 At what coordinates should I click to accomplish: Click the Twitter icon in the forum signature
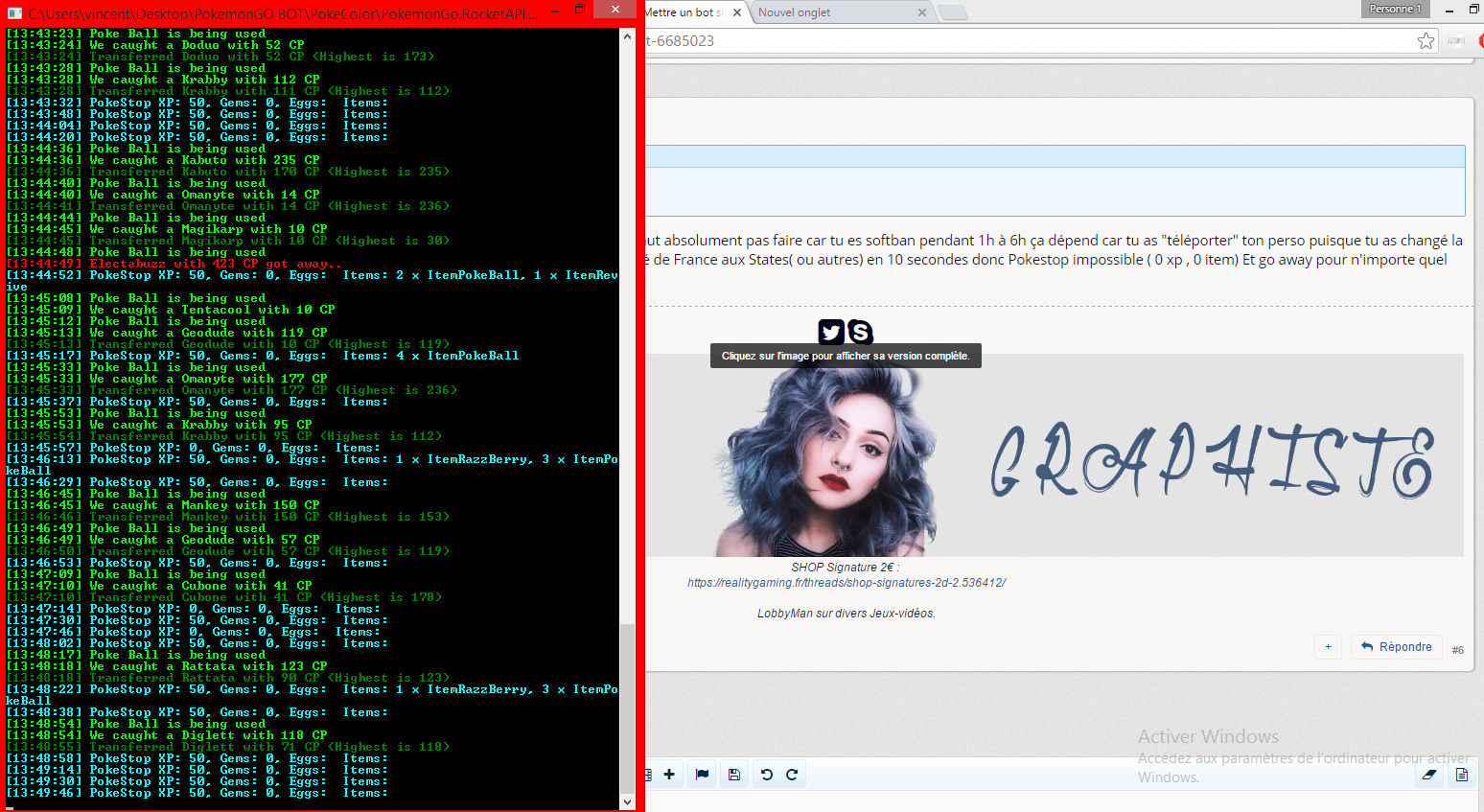831,332
